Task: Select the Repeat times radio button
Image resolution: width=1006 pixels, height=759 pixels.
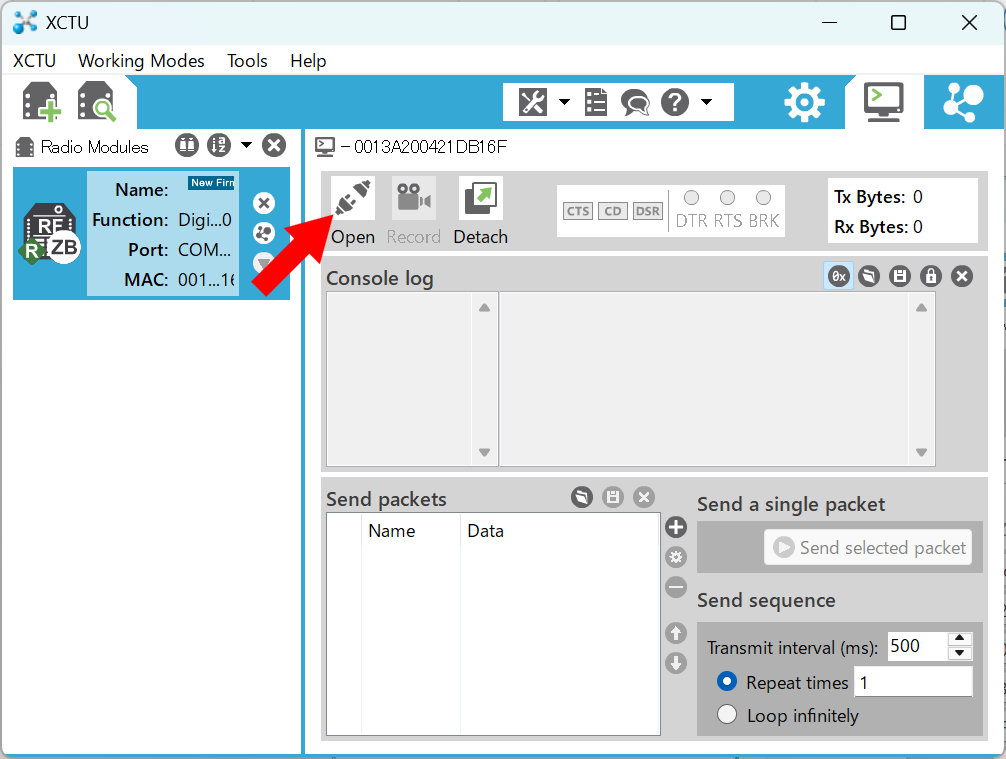Action: tap(727, 681)
